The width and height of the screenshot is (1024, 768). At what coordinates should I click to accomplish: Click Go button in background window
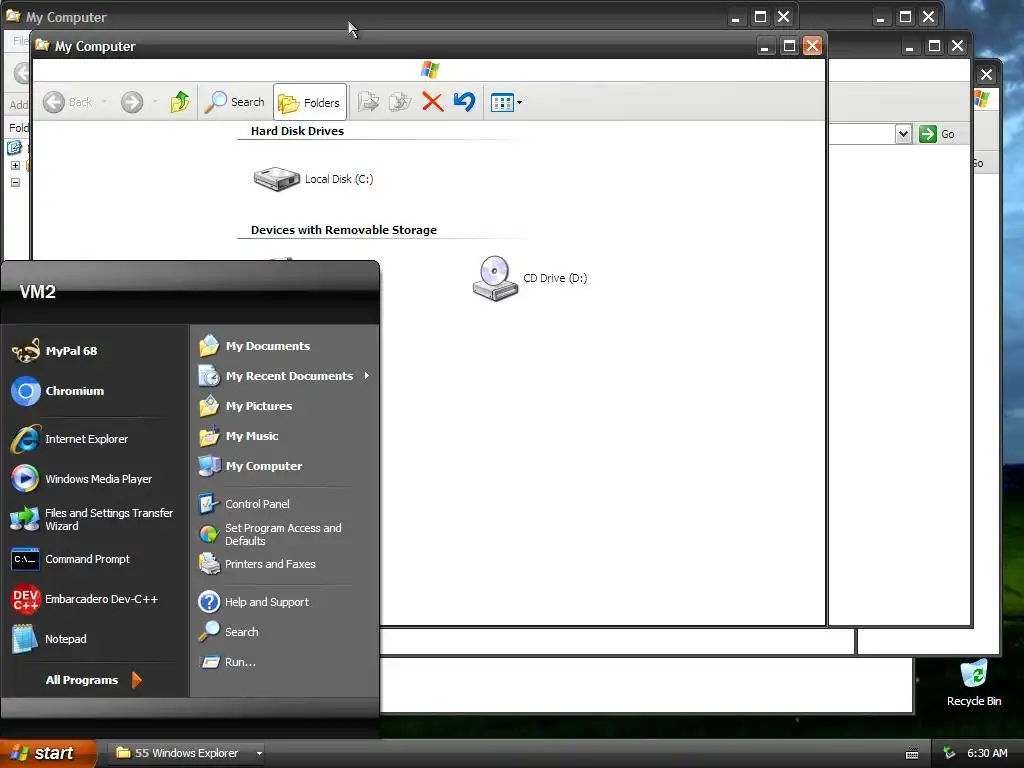coord(937,134)
